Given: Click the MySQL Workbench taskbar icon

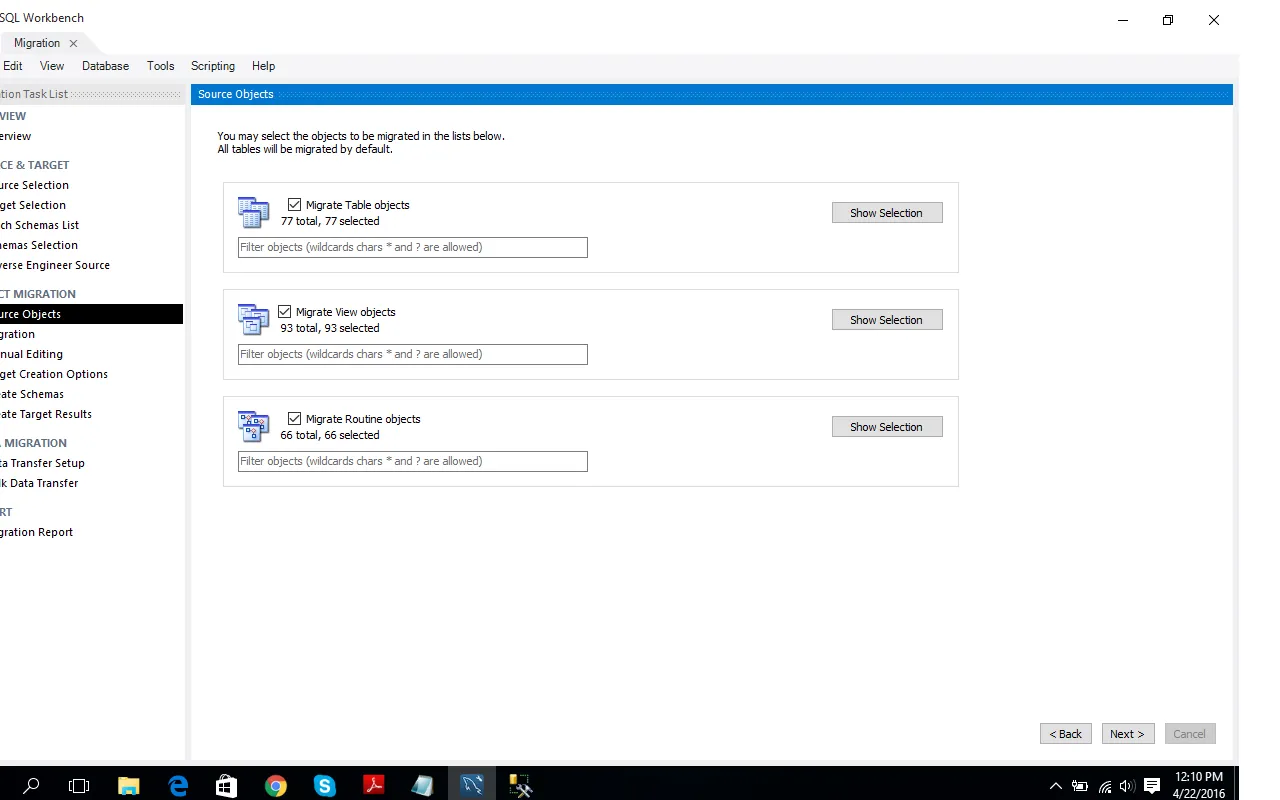Looking at the screenshot, I should tap(472, 785).
